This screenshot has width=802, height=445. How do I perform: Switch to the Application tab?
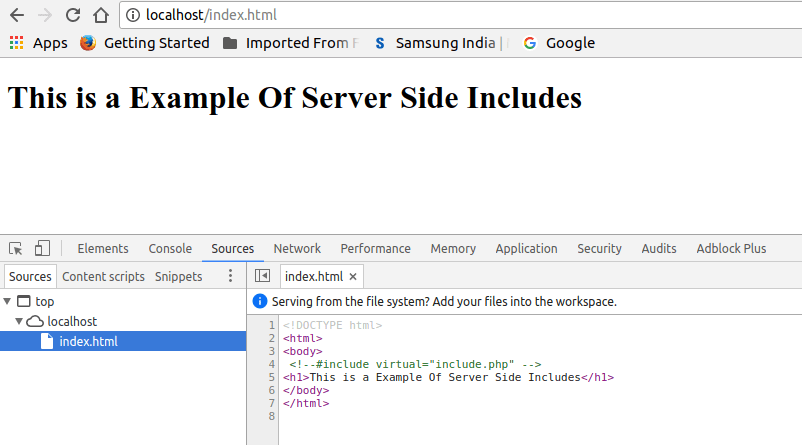pyautogui.click(x=526, y=249)
